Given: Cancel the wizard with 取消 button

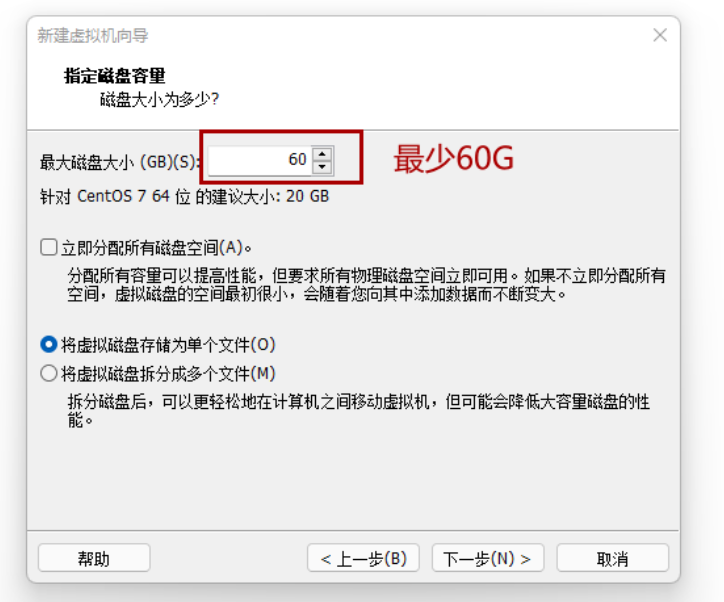Looking at the screenshot, I should pyautogui.click(x=613, y=558).
